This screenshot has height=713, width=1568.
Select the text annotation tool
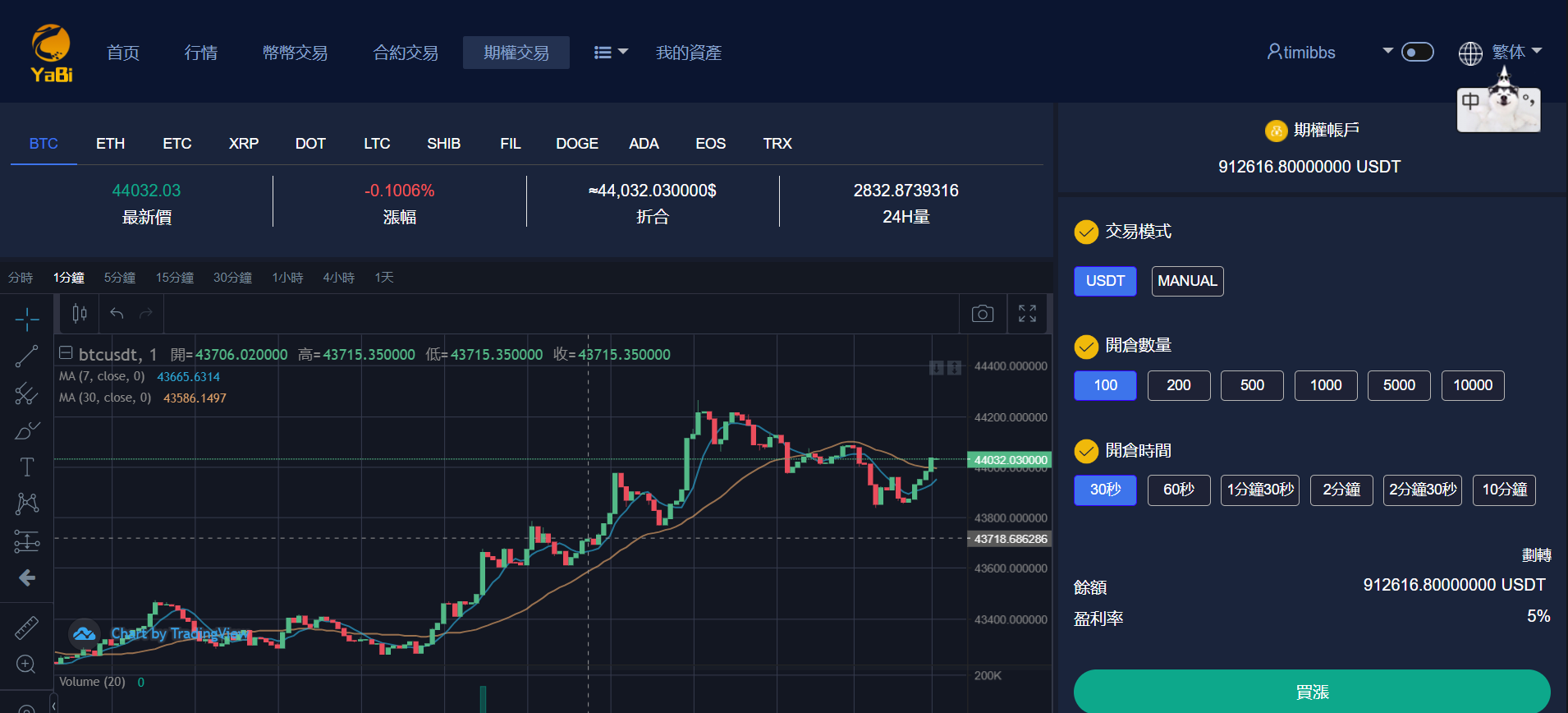(26, 467)
